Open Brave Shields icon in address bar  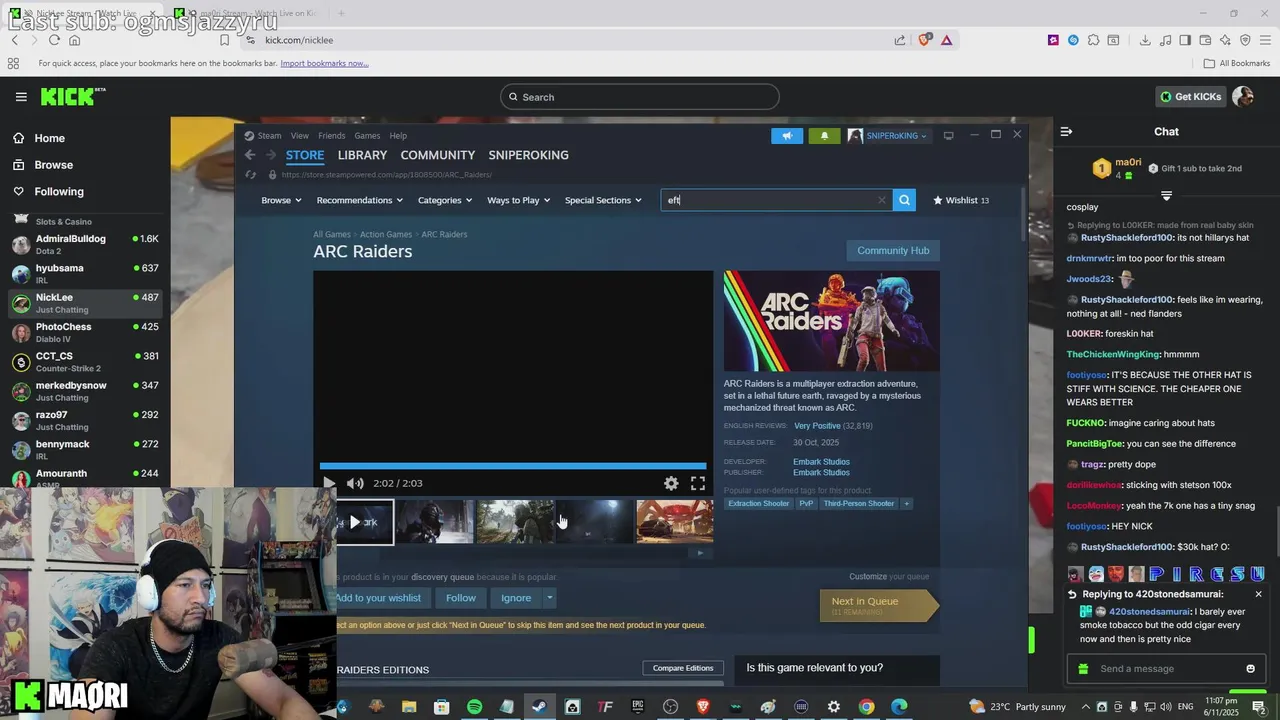(x=925, y=40)
